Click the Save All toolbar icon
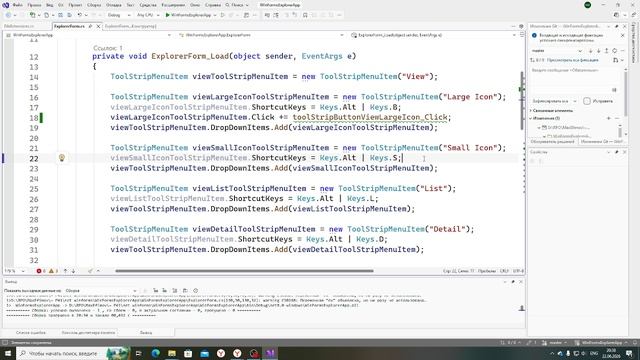This screenshot has height=360, width=640. 69,15
